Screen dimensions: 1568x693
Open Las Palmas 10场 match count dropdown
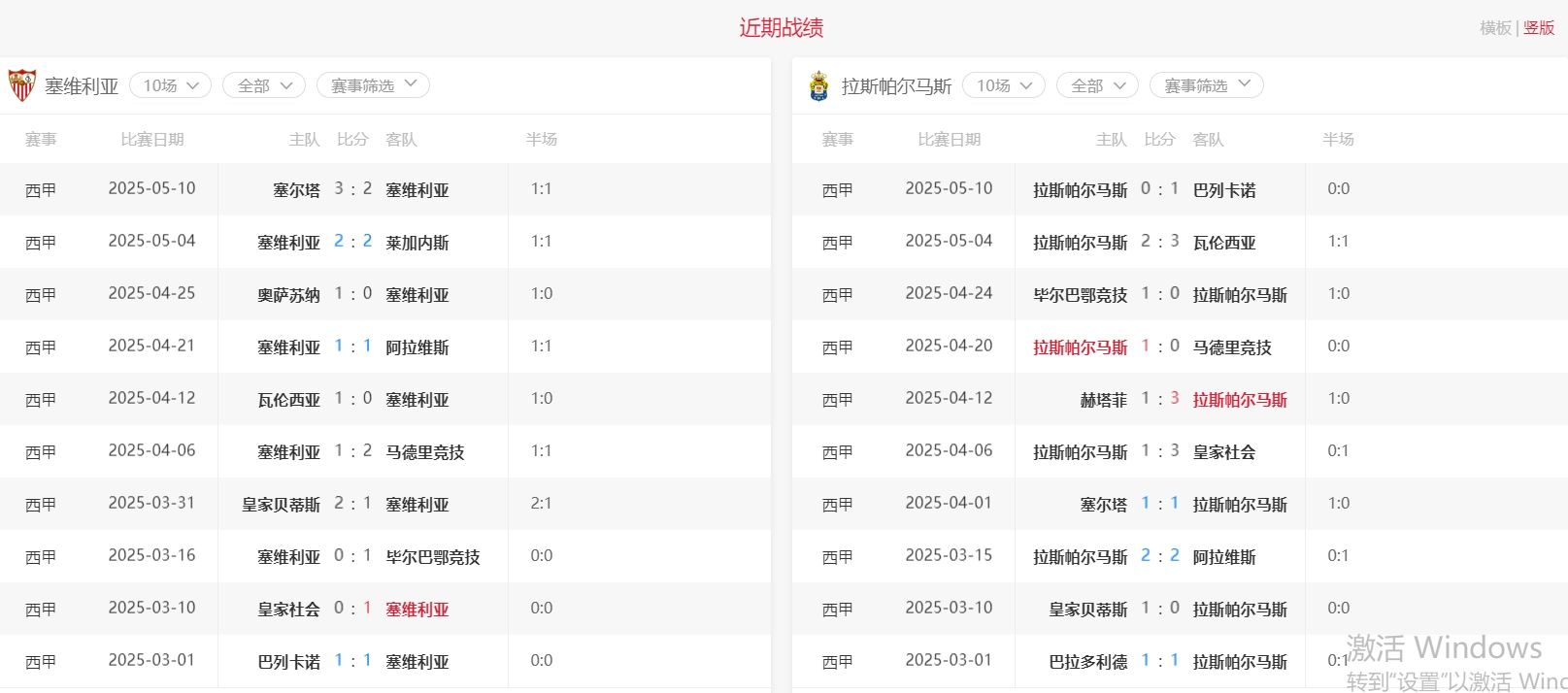tap(1003, 85)
